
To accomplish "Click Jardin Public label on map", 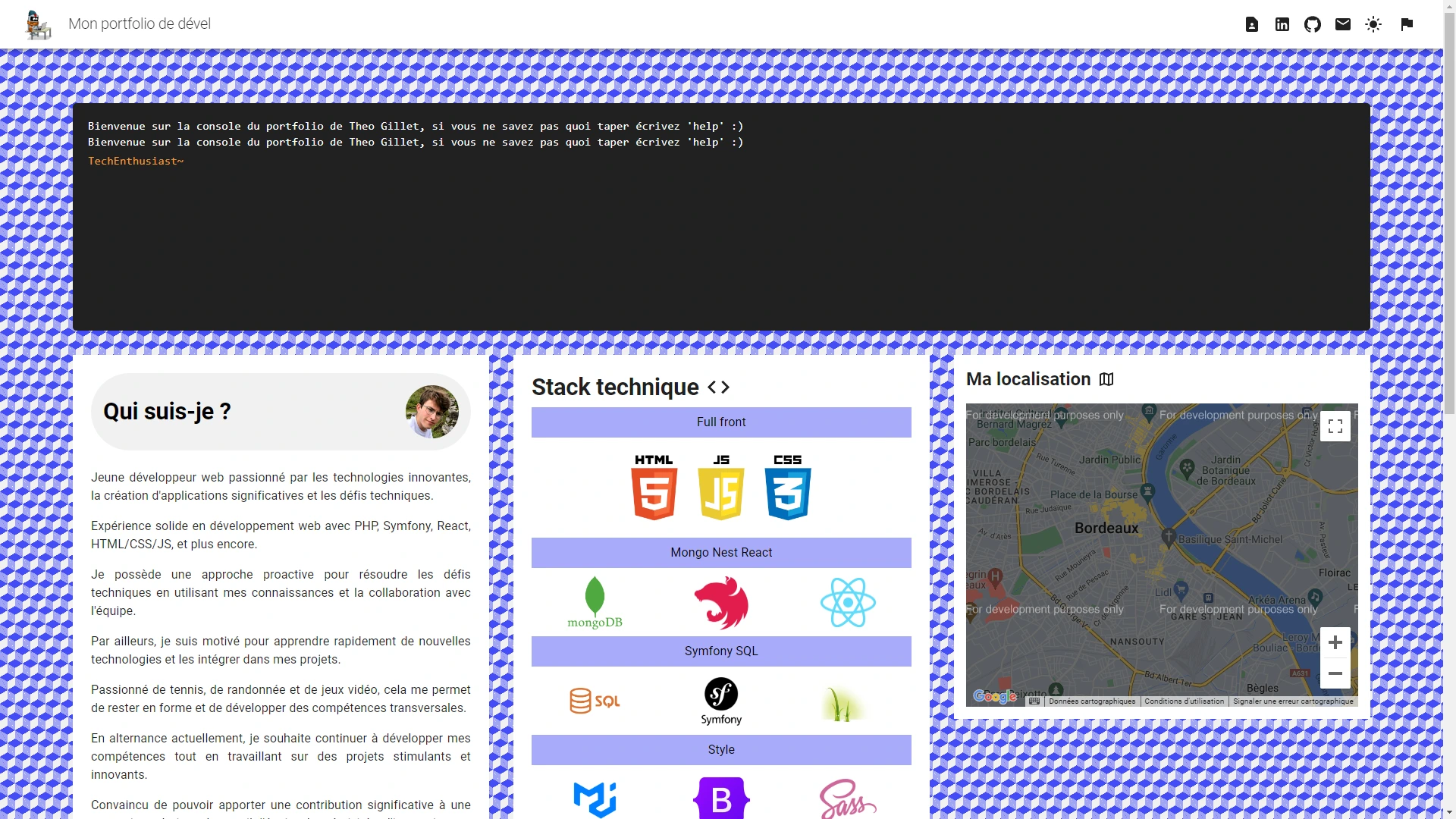I will pyautogui.click(x=1109, y=460).
